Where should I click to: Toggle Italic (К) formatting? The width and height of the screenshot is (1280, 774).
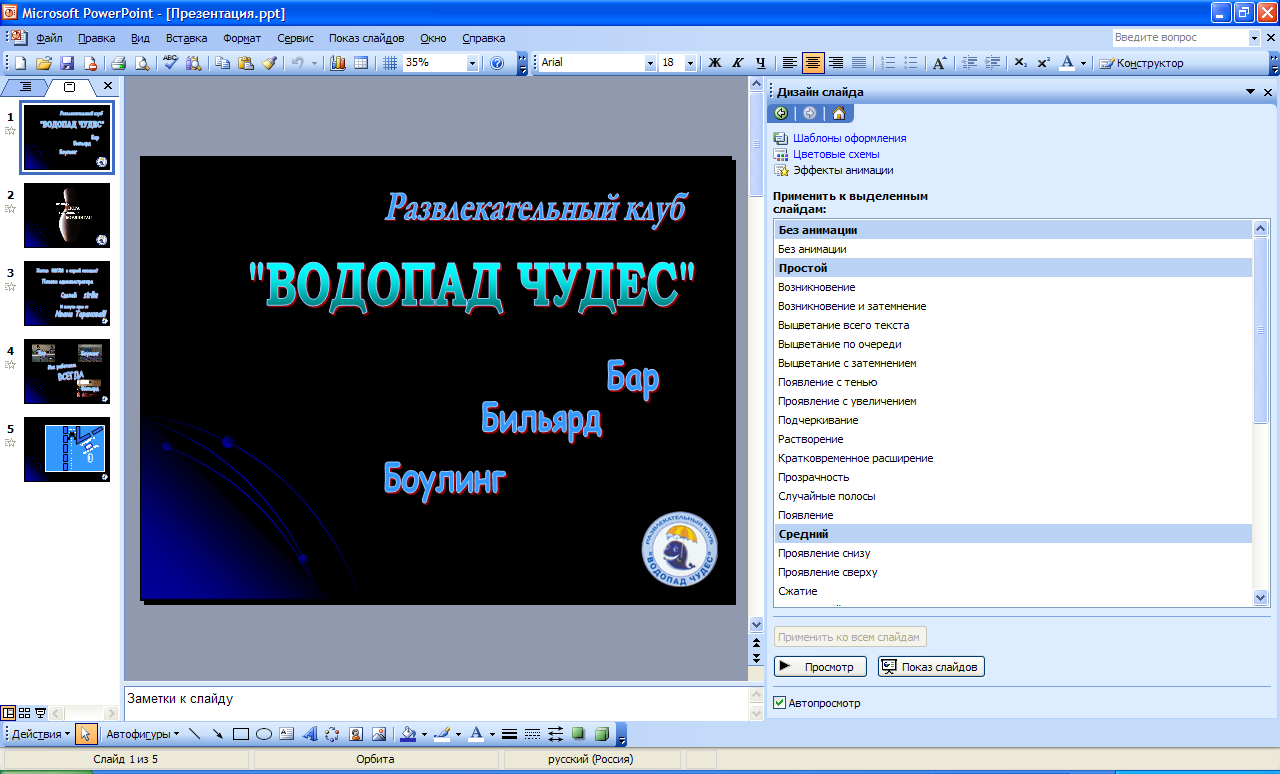point(738,63)
